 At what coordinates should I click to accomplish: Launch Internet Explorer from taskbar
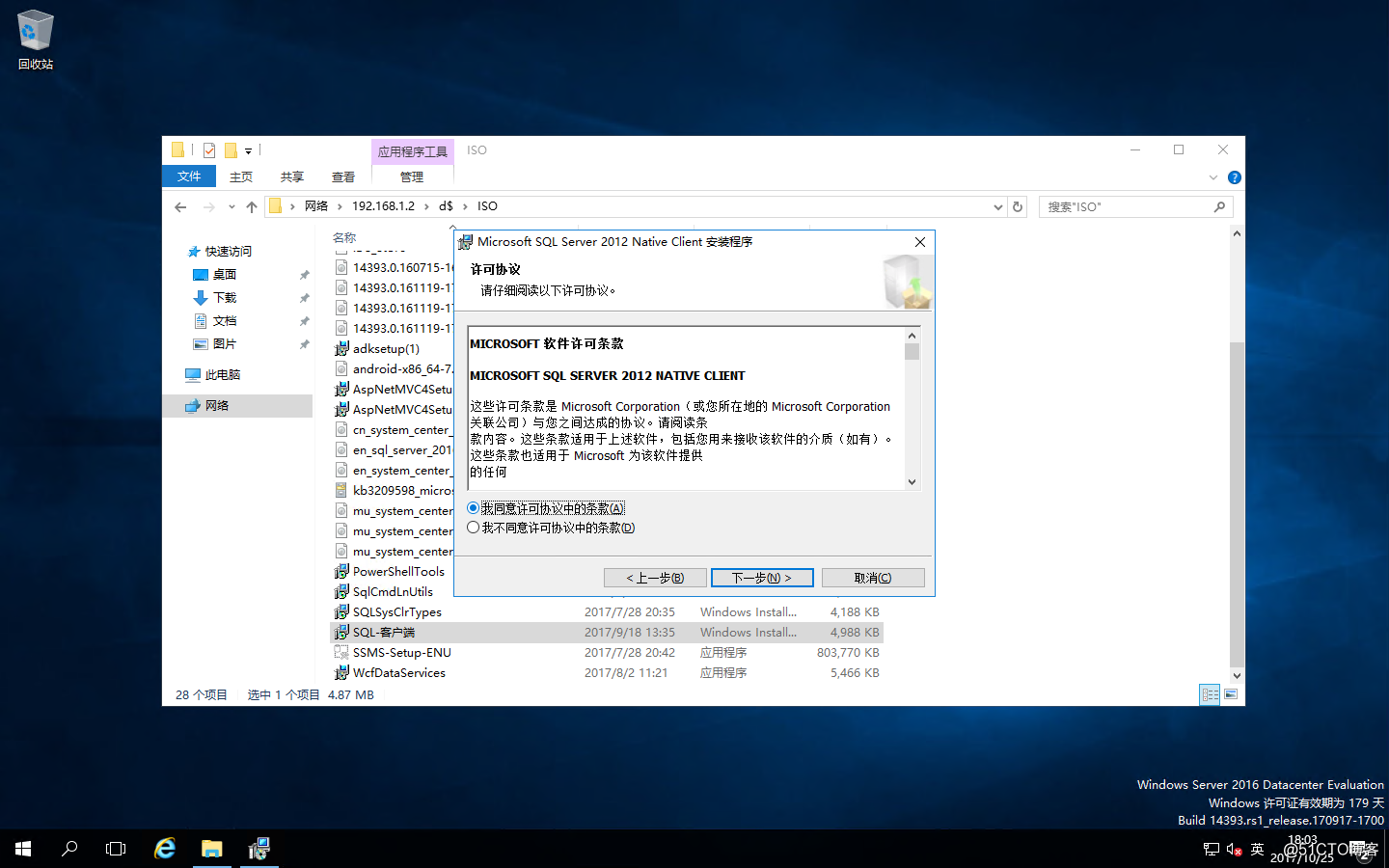pyautogui.click(x=165, y=849)
